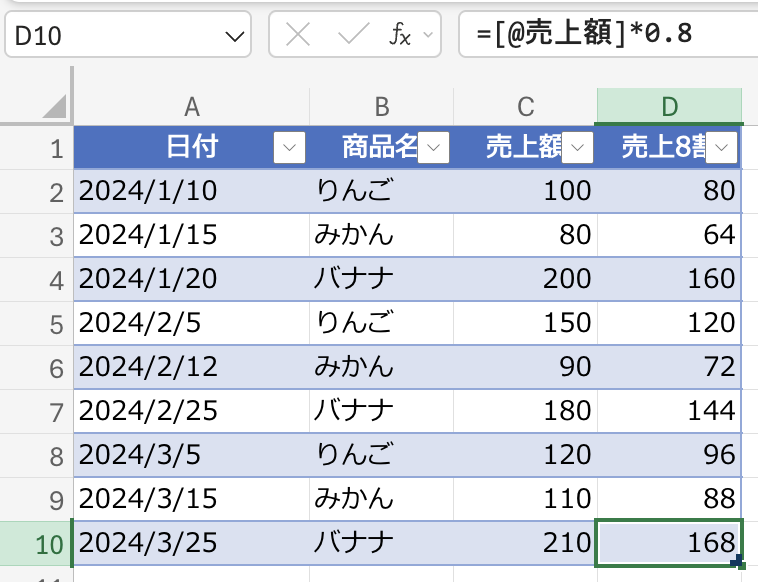The image size is (758, 582).
Task: Select the column D header
Action: coord(669,107)
